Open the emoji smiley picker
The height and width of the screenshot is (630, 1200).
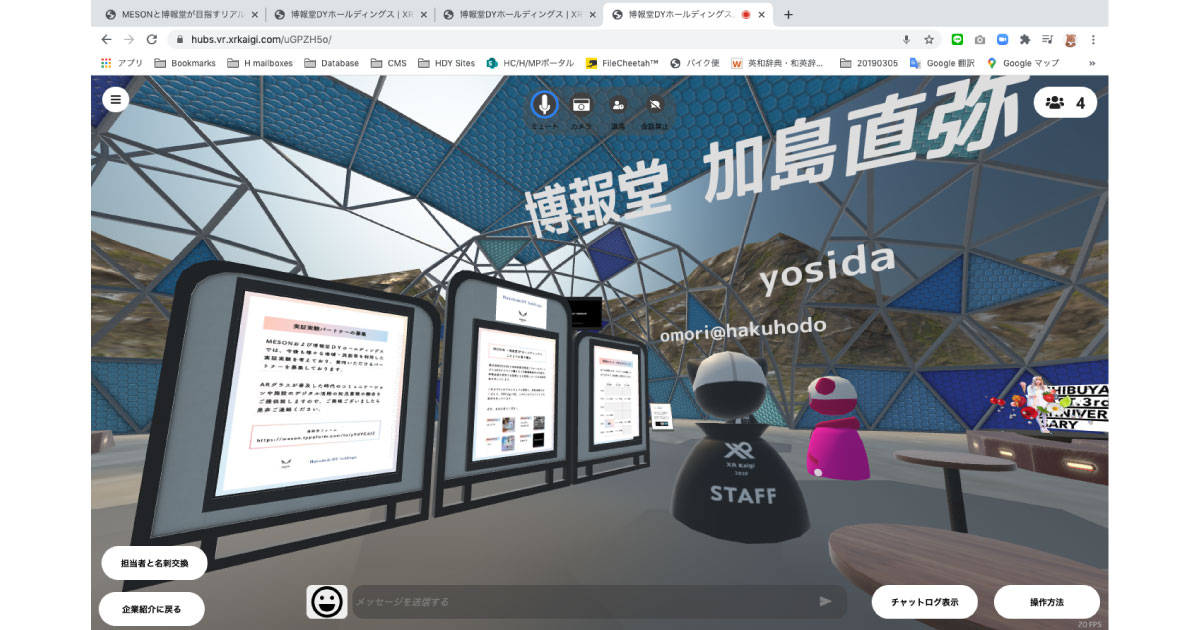pyautogui.click(x=326, y=601)
